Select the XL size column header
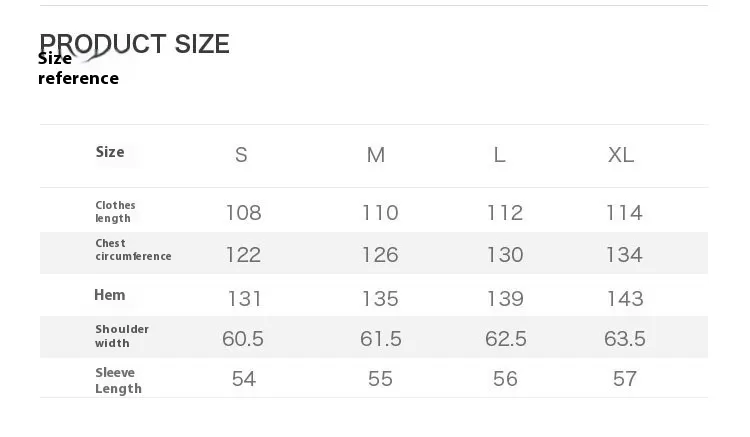Viewport: 750px width, 437px height. coord(621,155)
